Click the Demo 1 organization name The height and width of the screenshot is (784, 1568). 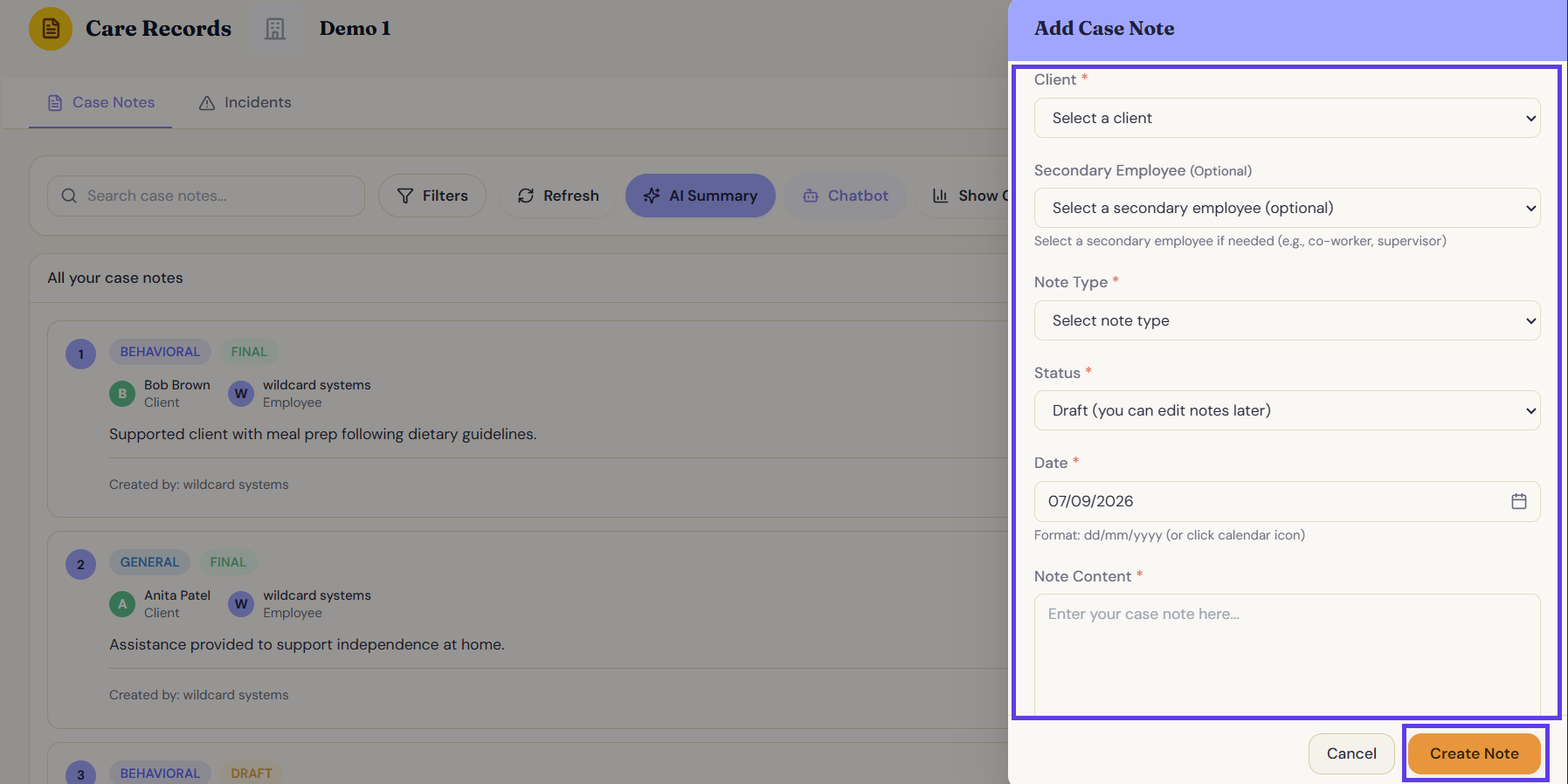click(356, 28)
